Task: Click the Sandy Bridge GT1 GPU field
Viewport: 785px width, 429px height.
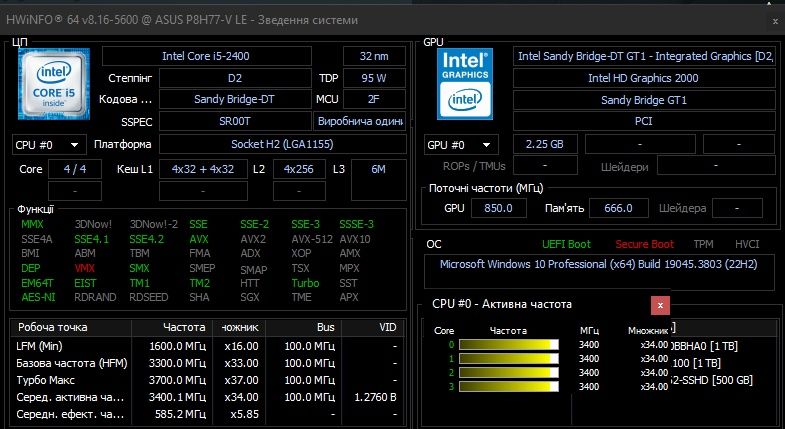Action: [x=644, y=100]
